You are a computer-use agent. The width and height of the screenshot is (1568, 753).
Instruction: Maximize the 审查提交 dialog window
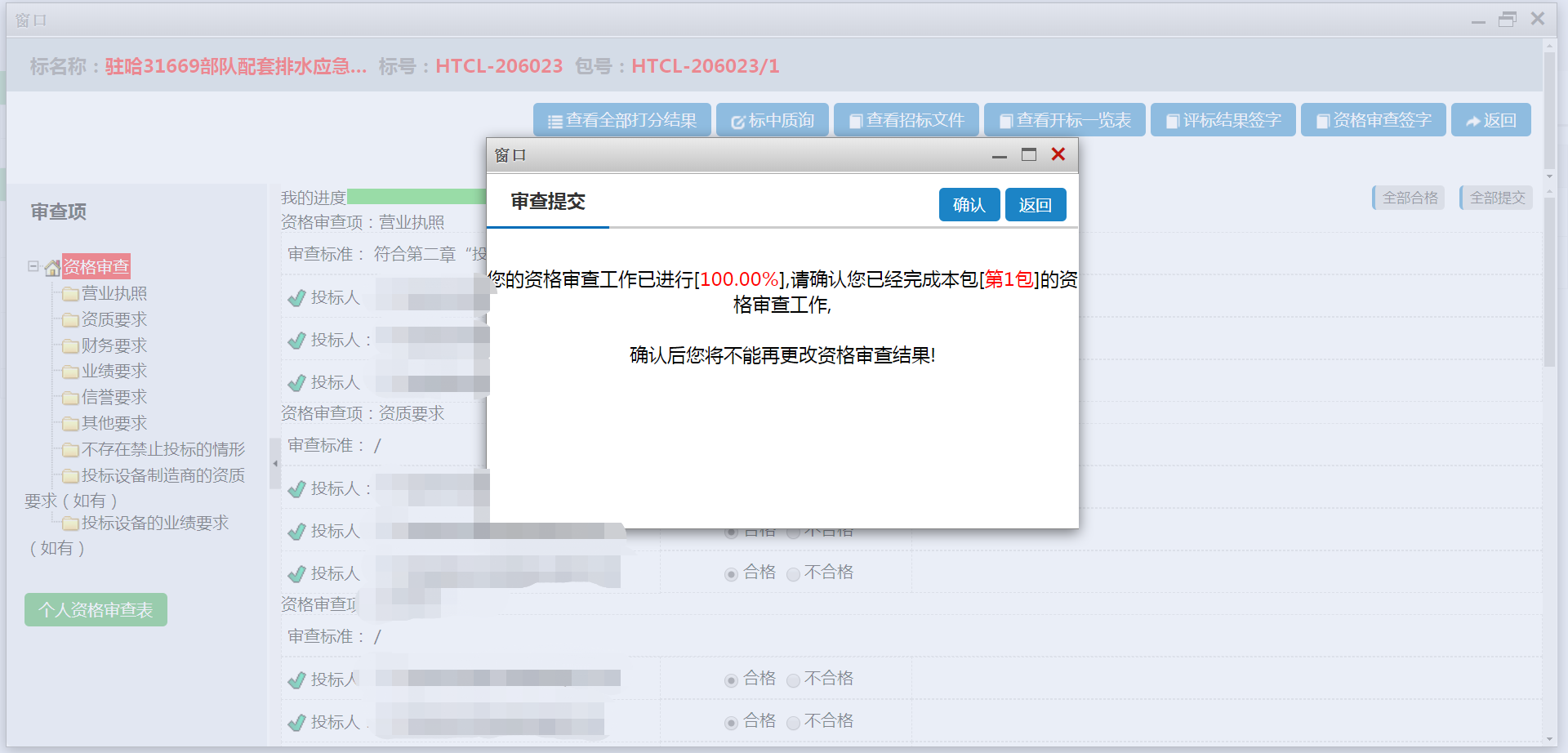click(1028, 154)
